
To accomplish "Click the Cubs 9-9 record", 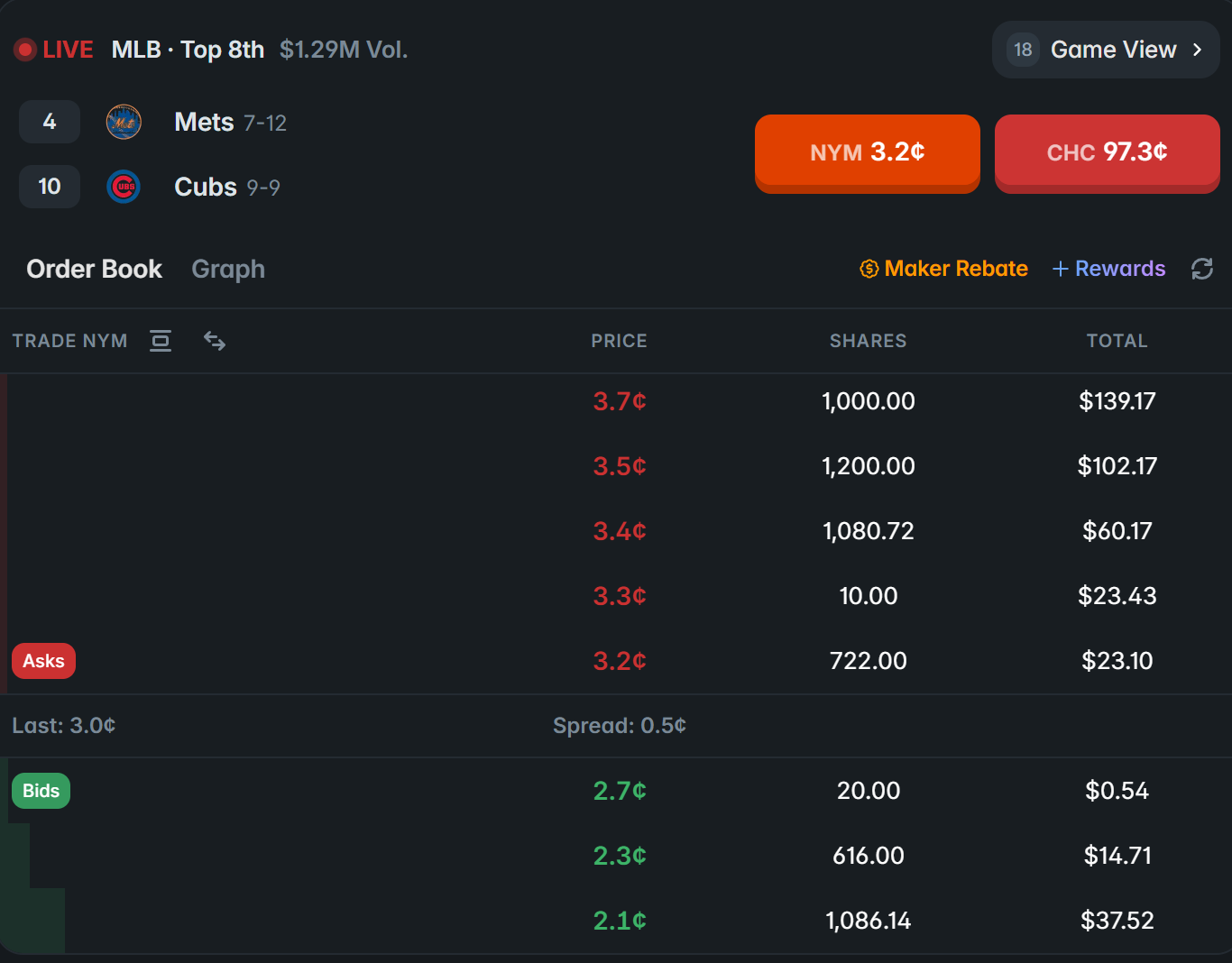I will point(263,188).
